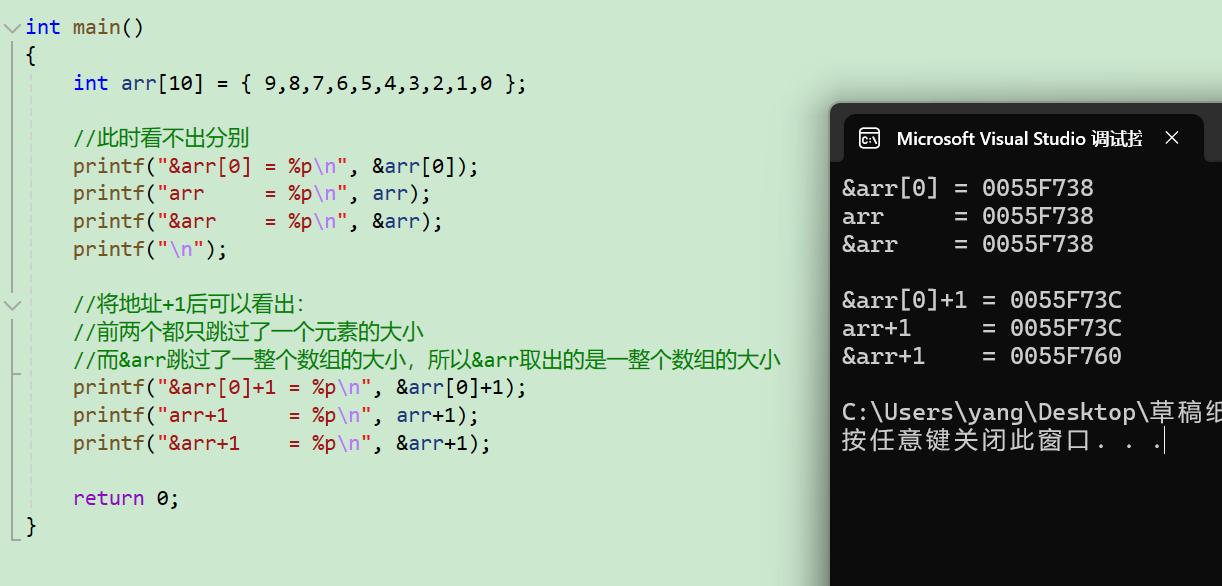Click the comment //此时看不出分别
Viewport: 1222px width, 586px height.
point(161,138)
